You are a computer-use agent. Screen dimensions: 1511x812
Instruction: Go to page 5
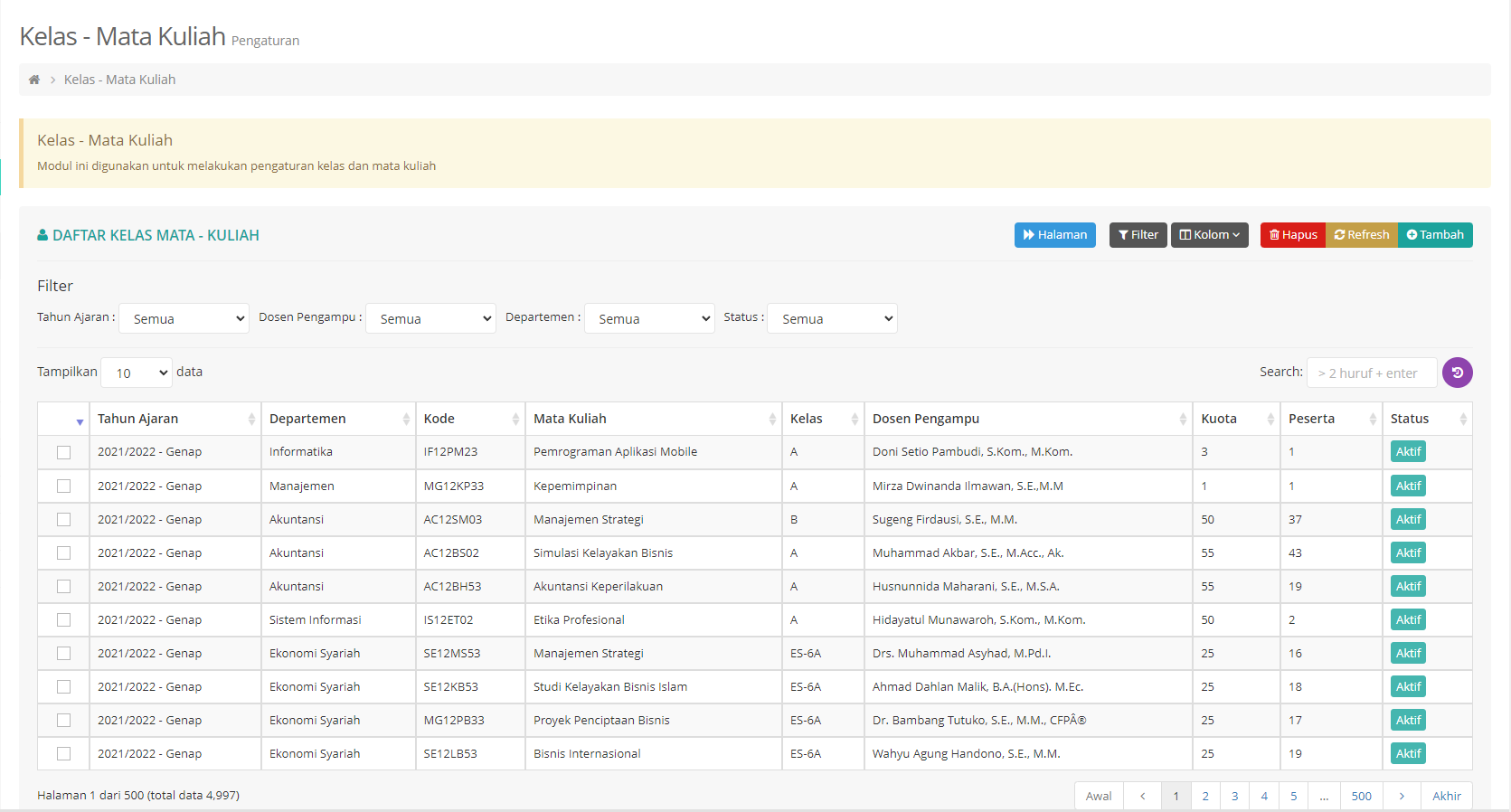[1293, 796]
